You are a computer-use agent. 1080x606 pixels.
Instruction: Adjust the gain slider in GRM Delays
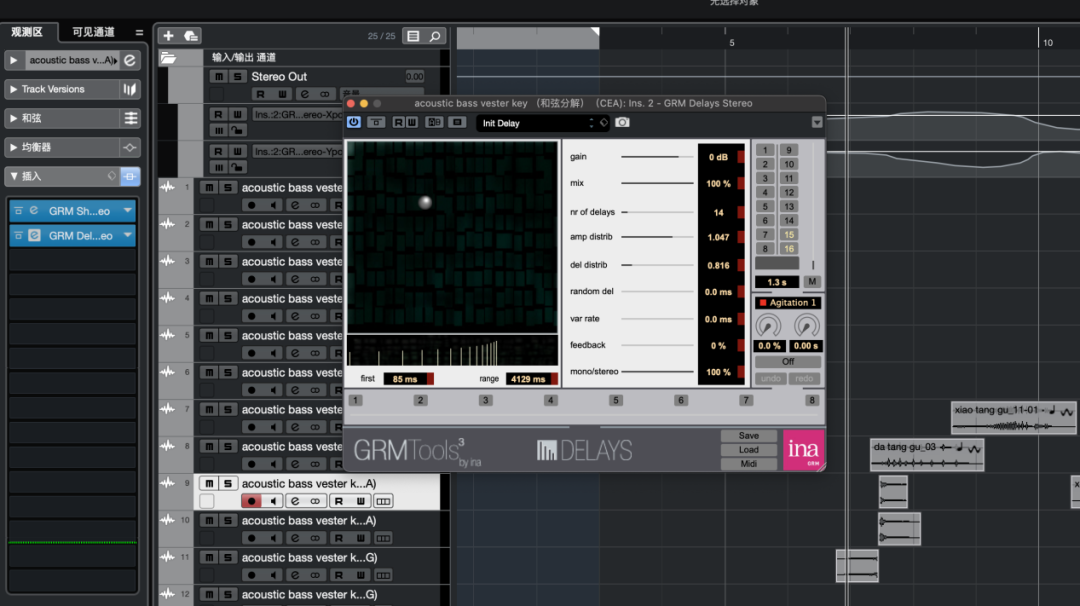[x=656, y=157]
